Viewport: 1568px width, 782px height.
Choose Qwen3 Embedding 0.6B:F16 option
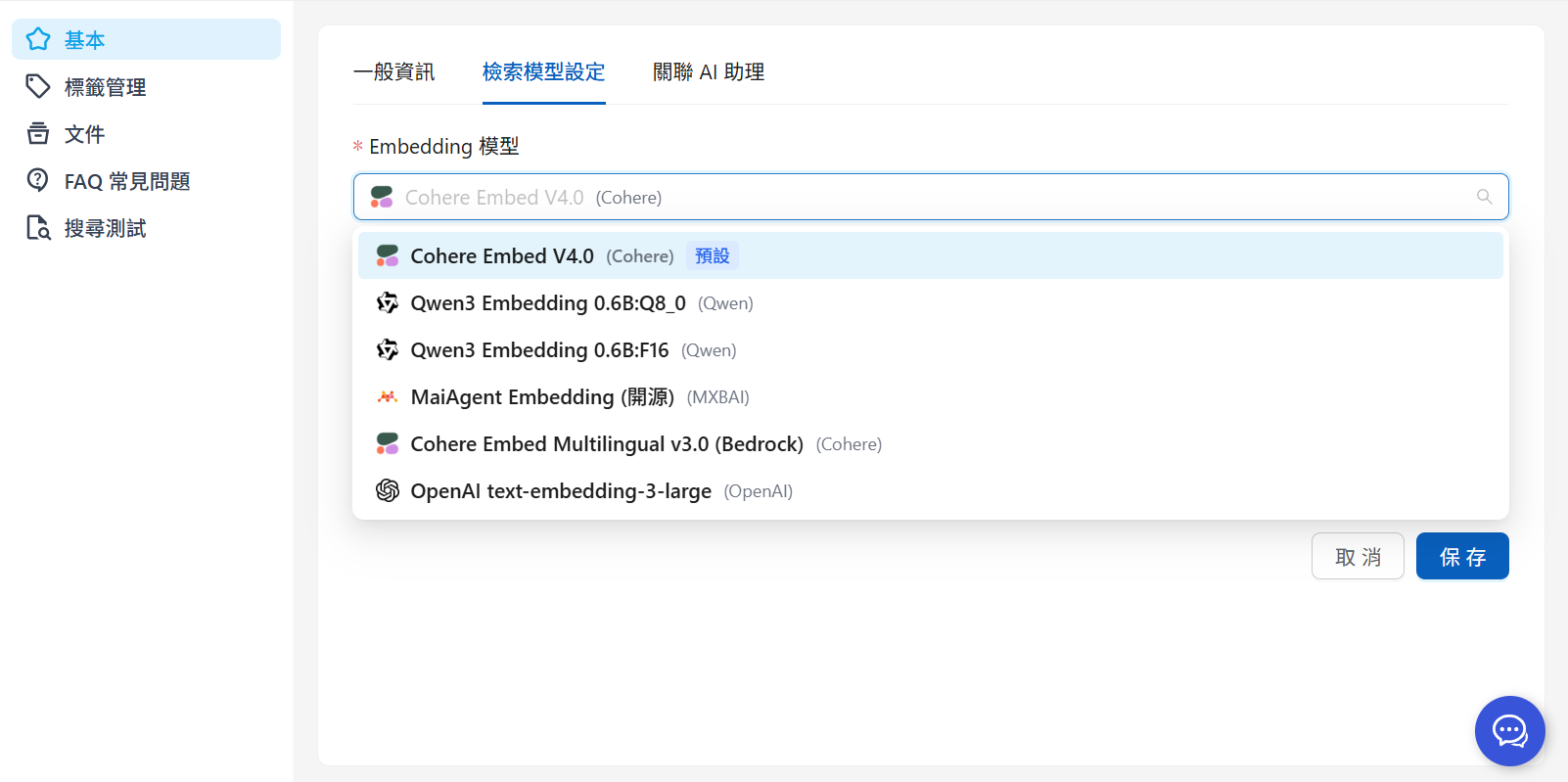click(539, 350)
